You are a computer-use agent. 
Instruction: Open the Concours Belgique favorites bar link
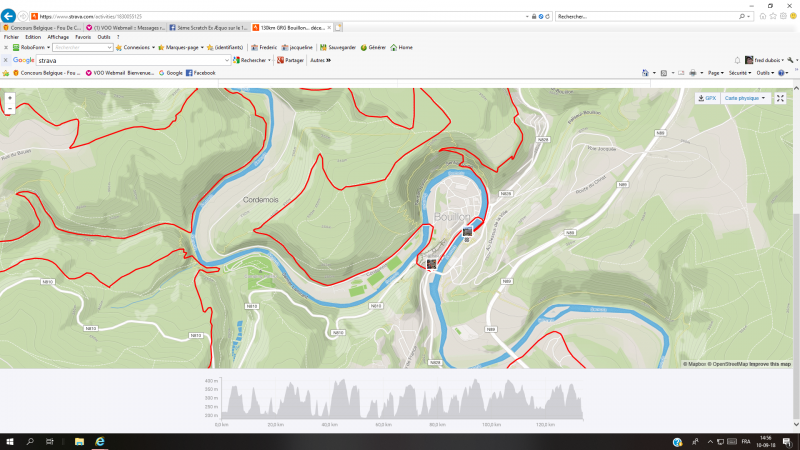point(46,73)
